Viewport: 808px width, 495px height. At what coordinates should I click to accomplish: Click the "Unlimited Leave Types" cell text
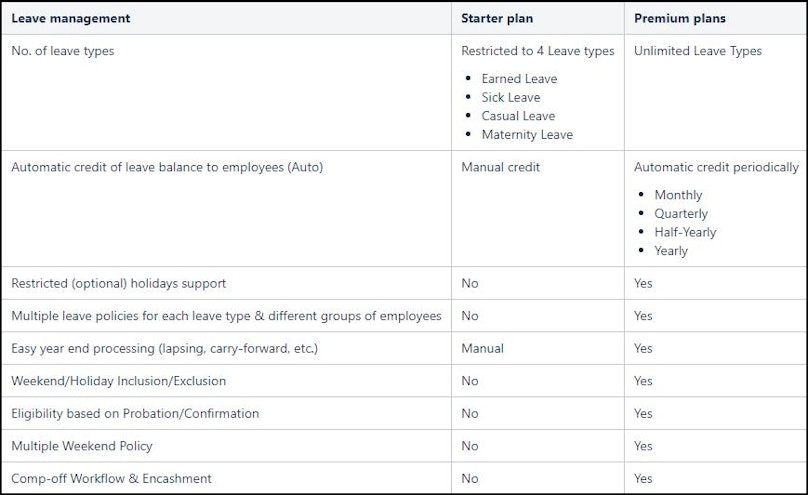point(697,51)
